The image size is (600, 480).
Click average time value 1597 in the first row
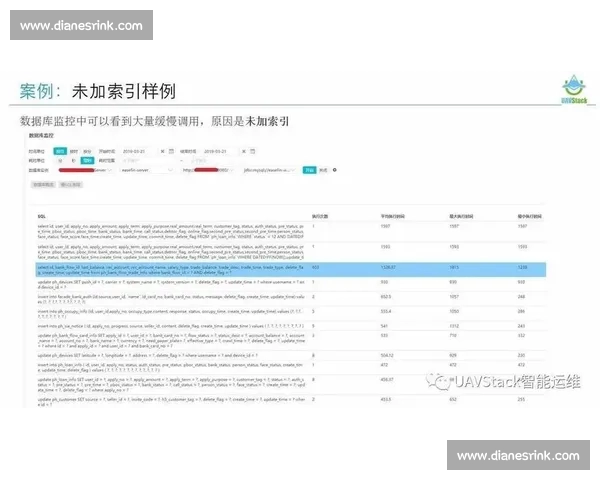[385, 226]
